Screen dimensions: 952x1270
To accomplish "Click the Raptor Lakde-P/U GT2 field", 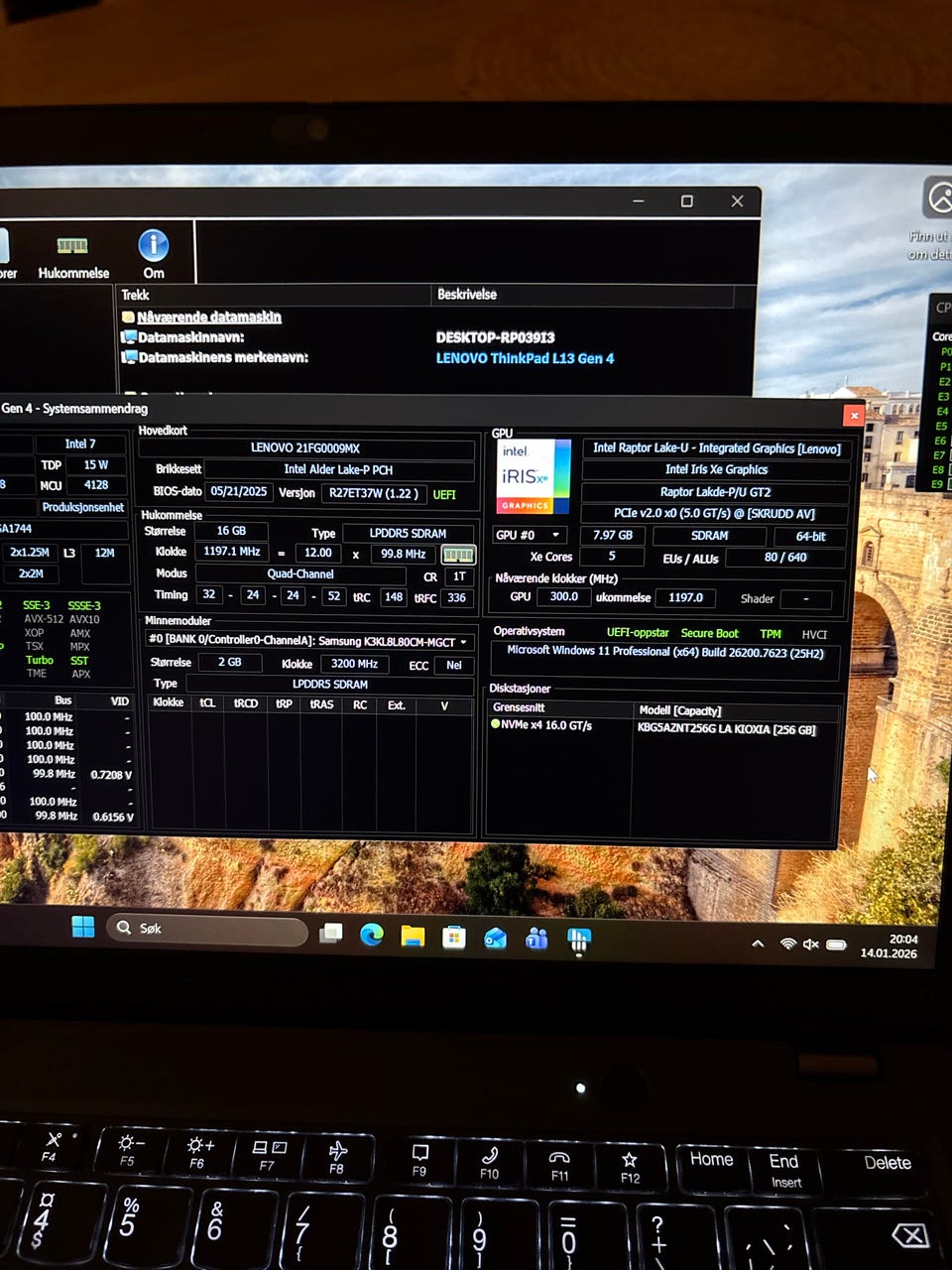I will 716,492.
